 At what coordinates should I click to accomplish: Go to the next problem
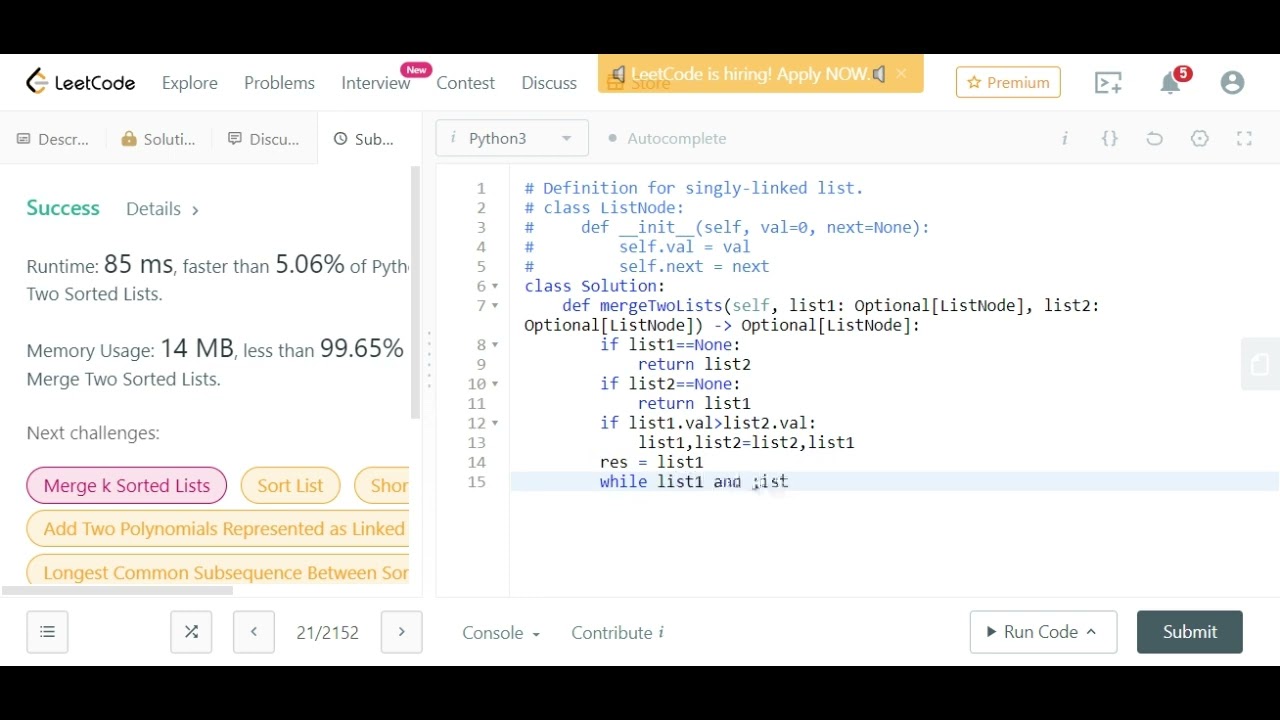click(x=401, y=632)
